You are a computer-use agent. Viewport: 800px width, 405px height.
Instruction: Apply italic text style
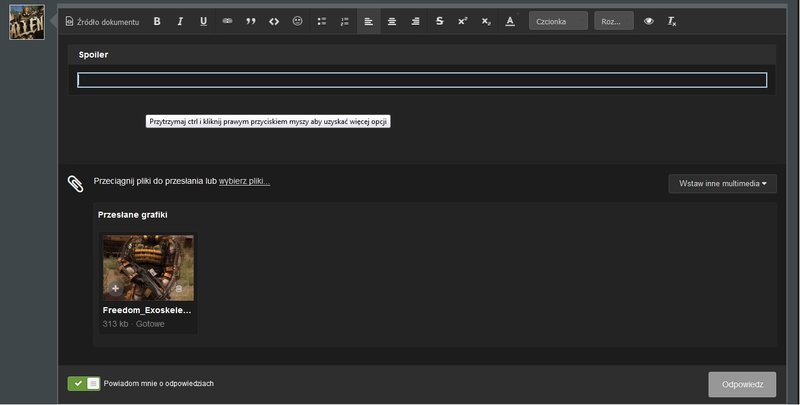(x=180, y=21)
